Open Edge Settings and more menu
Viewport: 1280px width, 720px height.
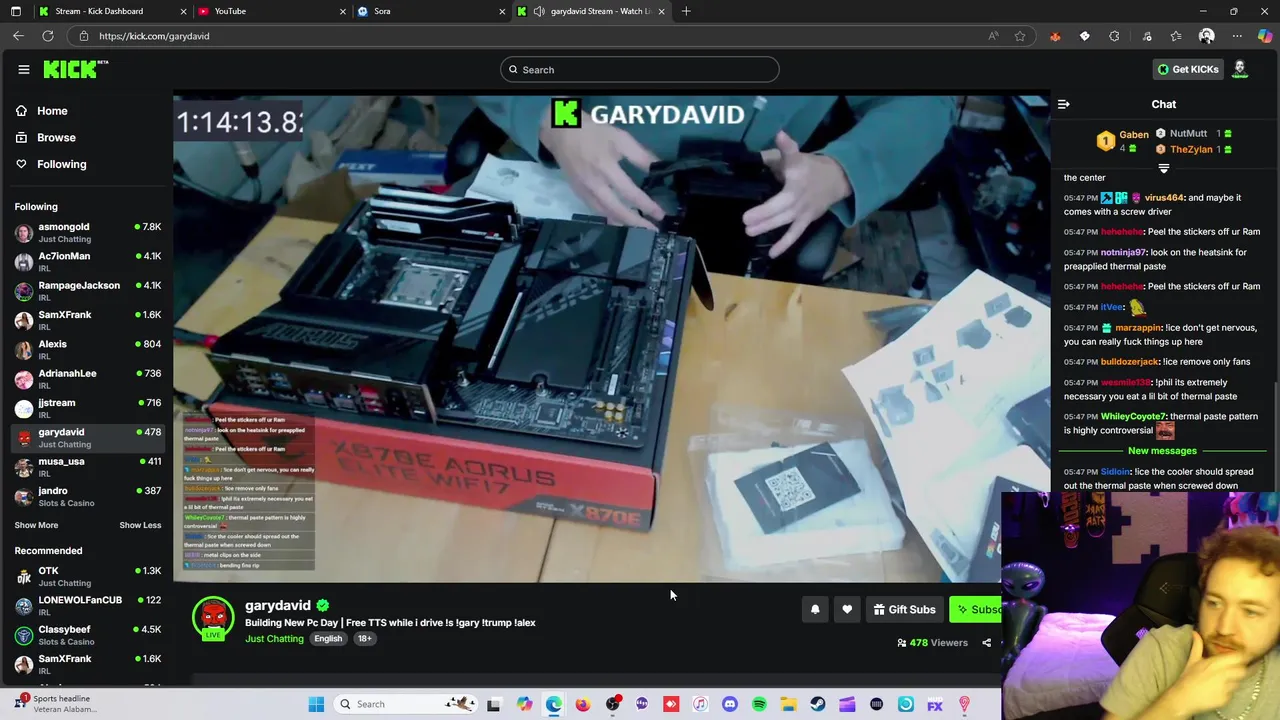pos(1237,36)
